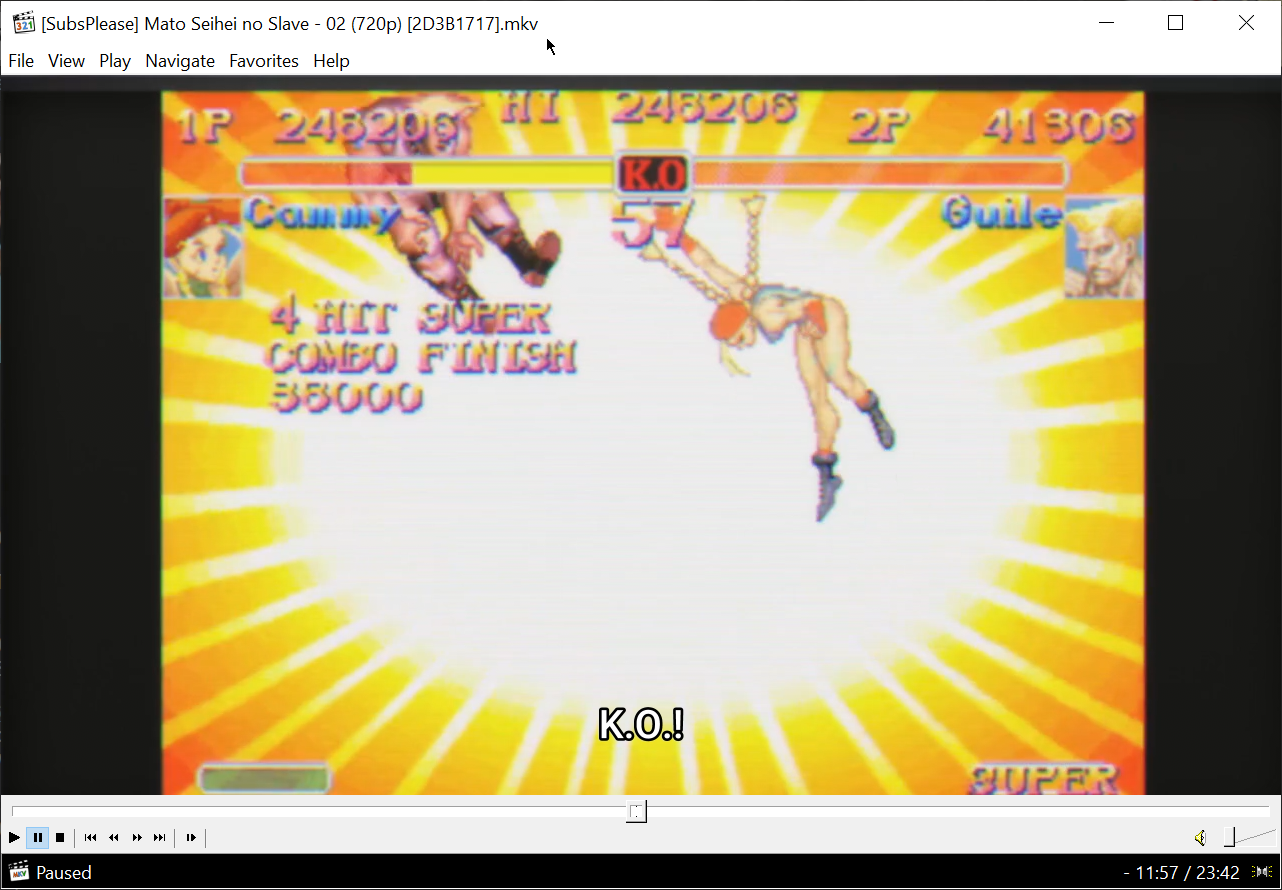Increase playback speed (fast-forward) button
This screenshot has height=890, width=1282.
tap(137, 838)
